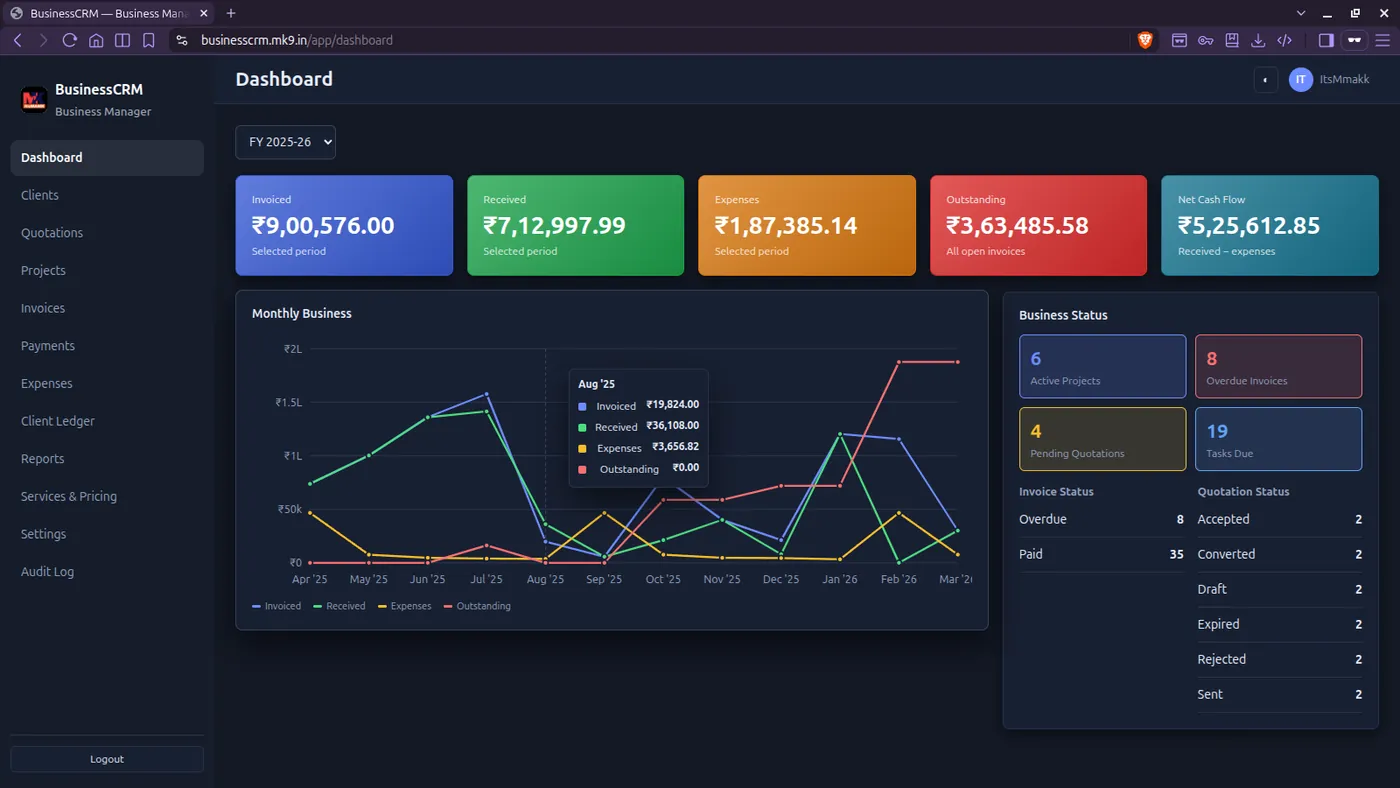The width and height of the screenshot is (1400, 788).
Task: Toggle the Received series in chart legend
Action: (340, 606)
